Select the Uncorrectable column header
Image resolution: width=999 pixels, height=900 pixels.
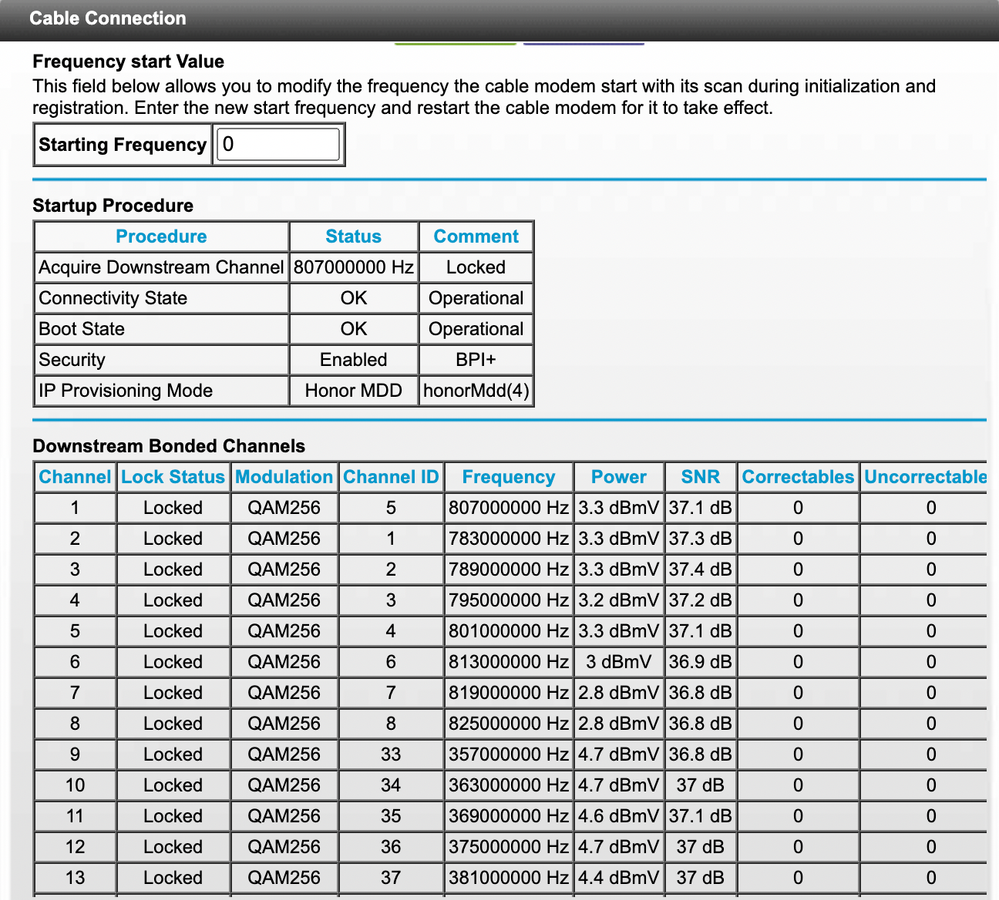926,478
